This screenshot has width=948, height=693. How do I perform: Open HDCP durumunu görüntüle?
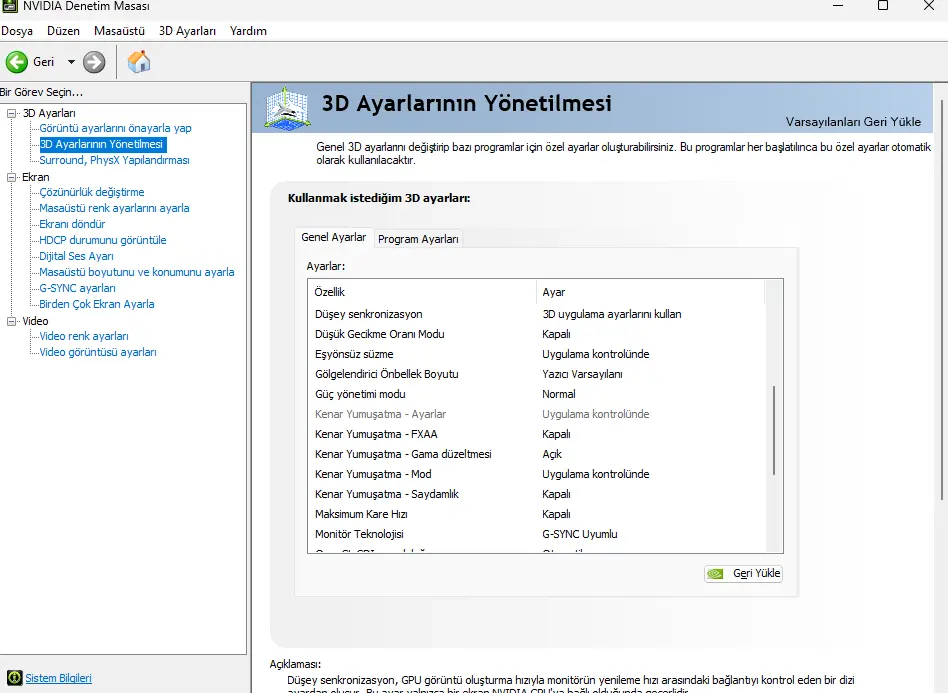coord(102,240)
